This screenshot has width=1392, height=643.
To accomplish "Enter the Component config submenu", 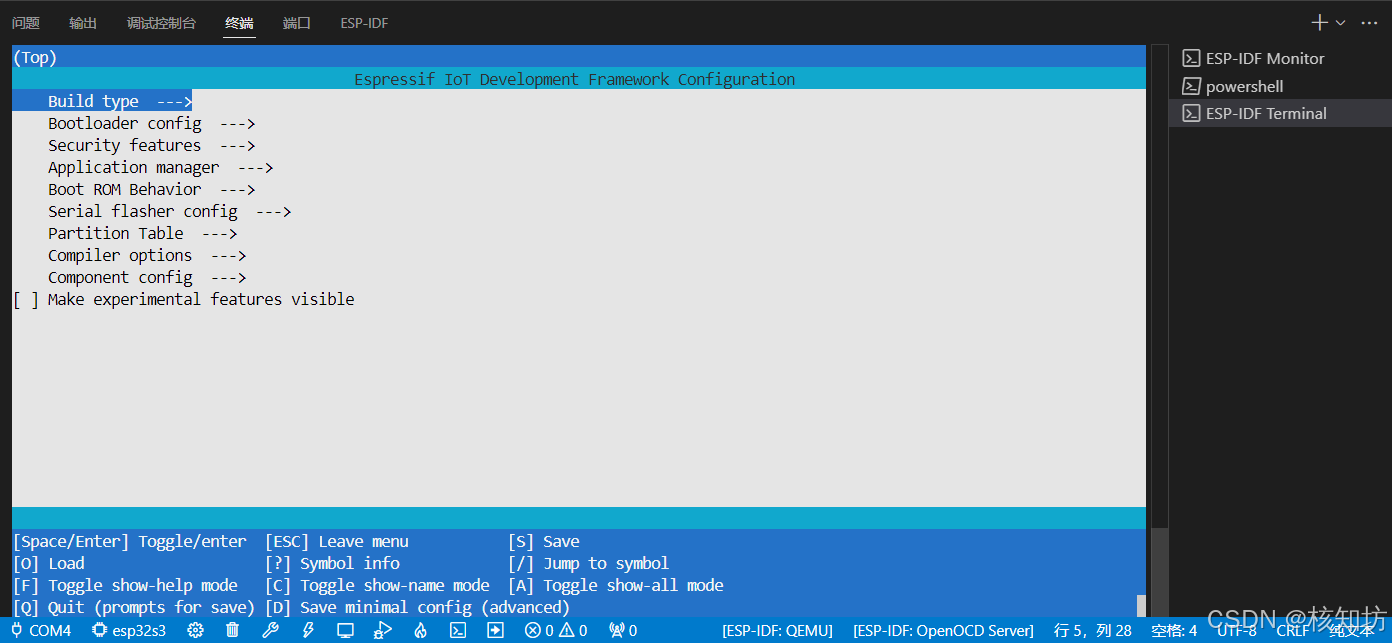I will pyautogui.click(x=147, y=277).
